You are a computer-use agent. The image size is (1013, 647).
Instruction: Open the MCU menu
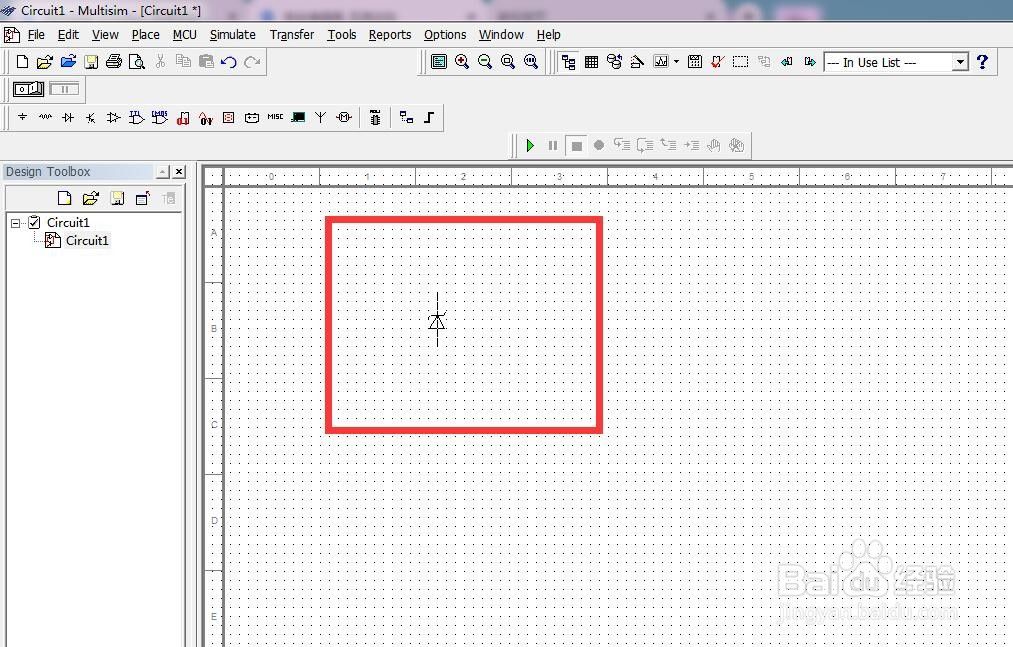click(x=185, y=35)
